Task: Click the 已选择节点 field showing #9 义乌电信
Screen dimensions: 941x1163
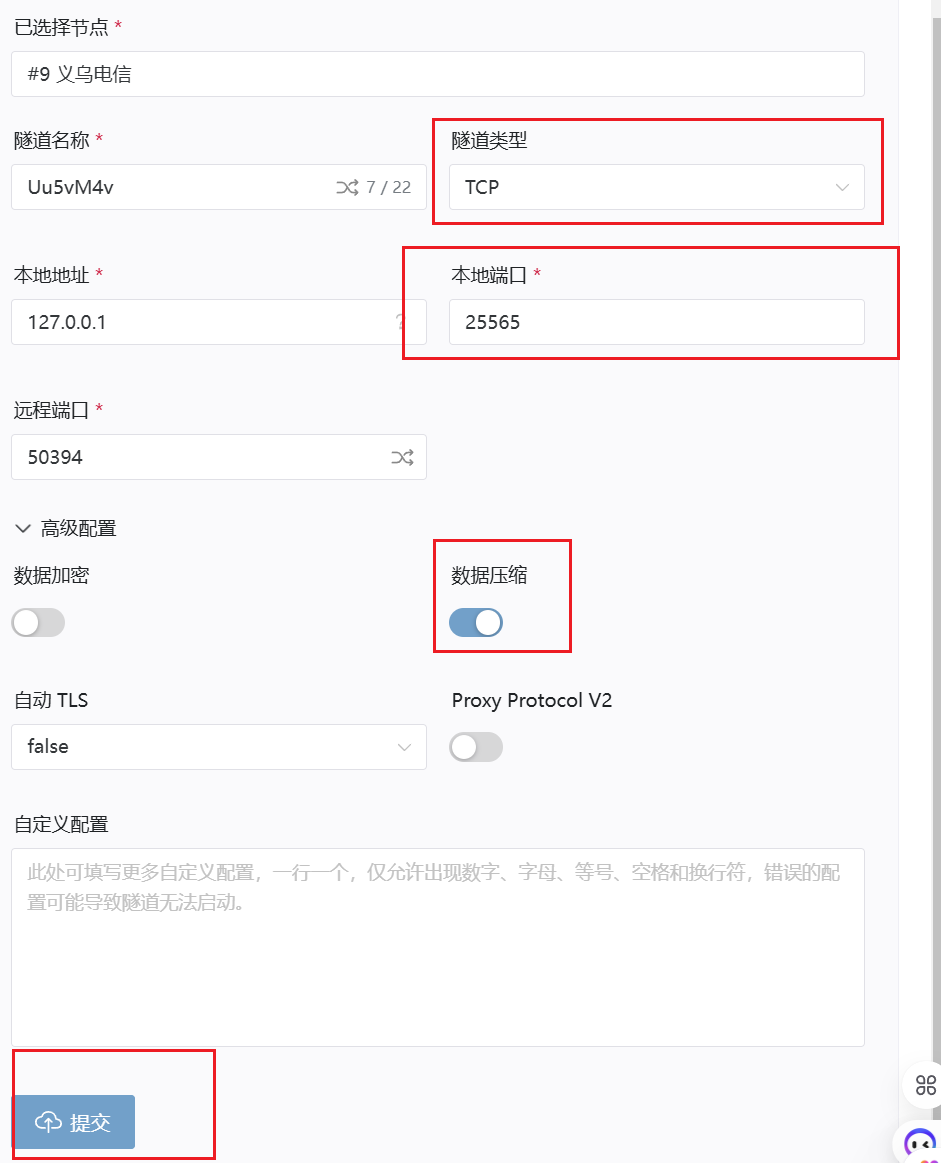Action: point(437,74)
